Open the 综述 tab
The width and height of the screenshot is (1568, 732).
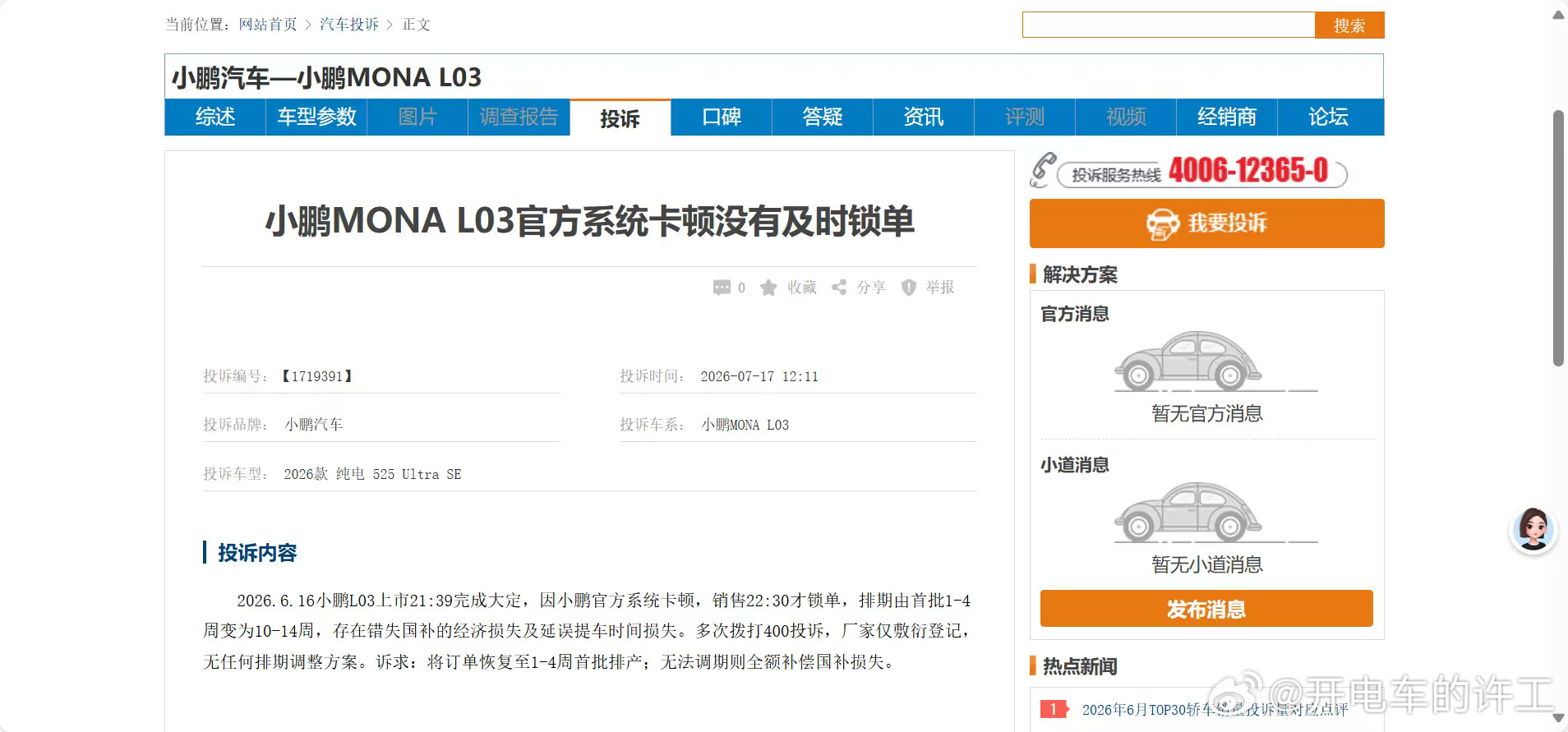point(215,117)
